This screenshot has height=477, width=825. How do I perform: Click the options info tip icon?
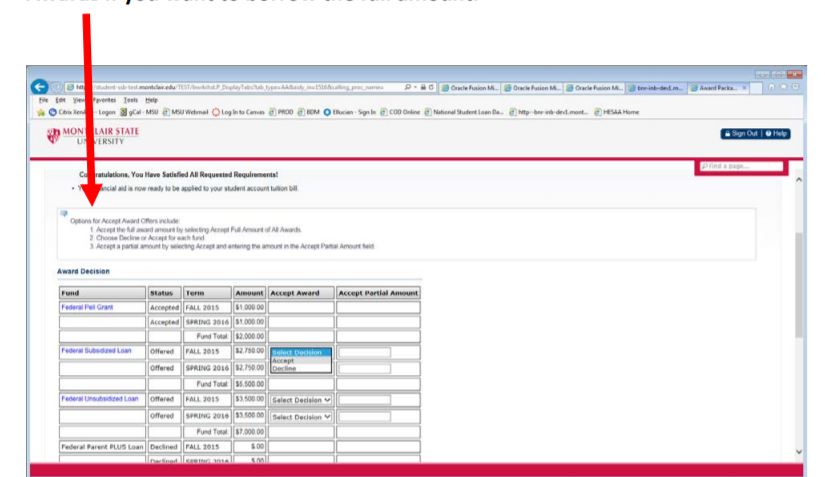pyautogui.click(x=62, y=213)
